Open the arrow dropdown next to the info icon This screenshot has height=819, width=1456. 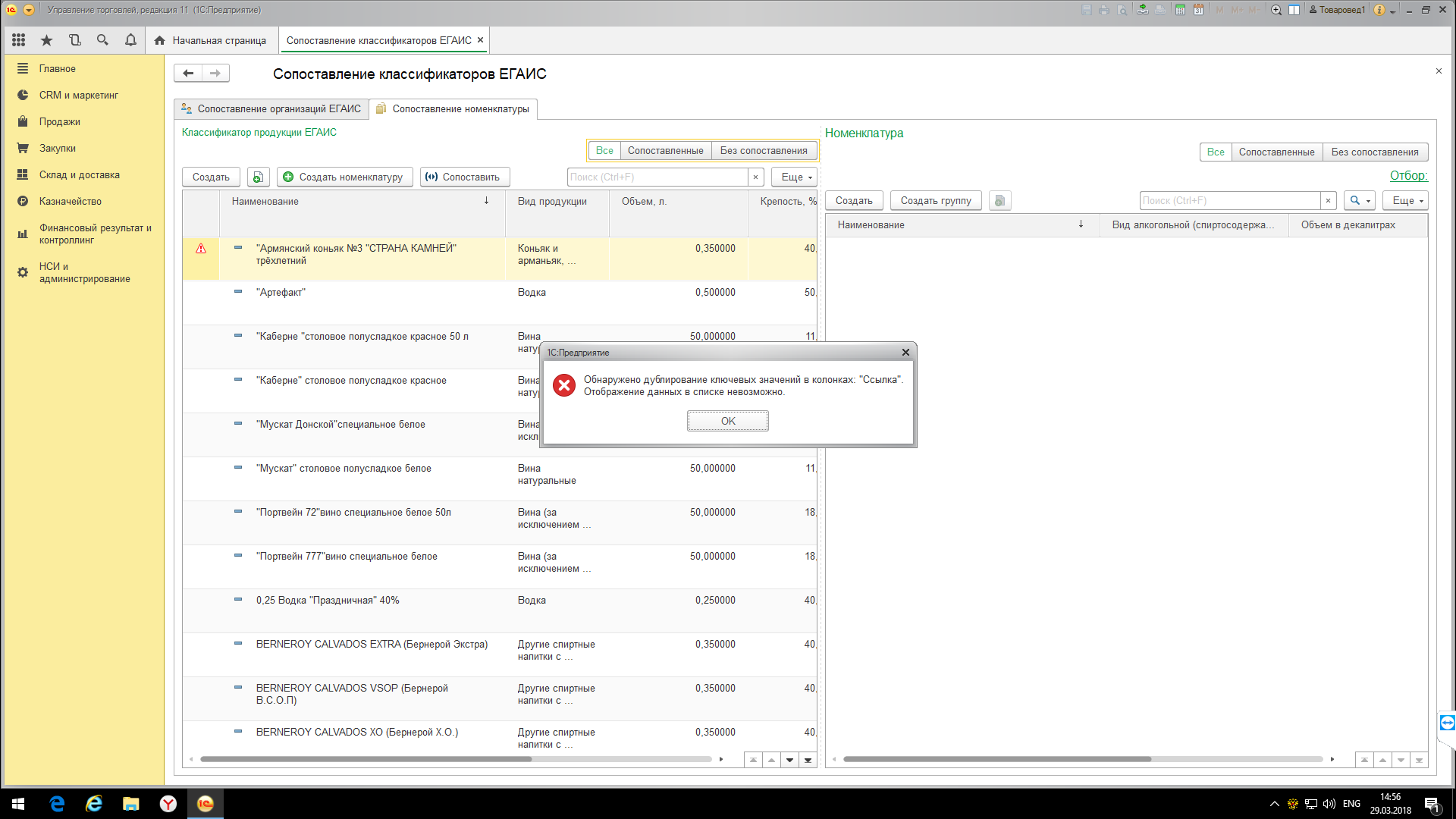[x=1393, y=11]
